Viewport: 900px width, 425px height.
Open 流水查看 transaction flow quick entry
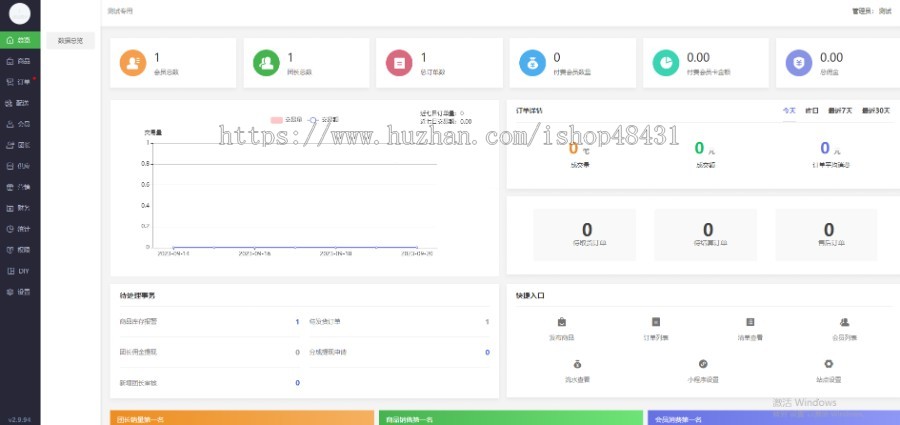click(577, 371)
